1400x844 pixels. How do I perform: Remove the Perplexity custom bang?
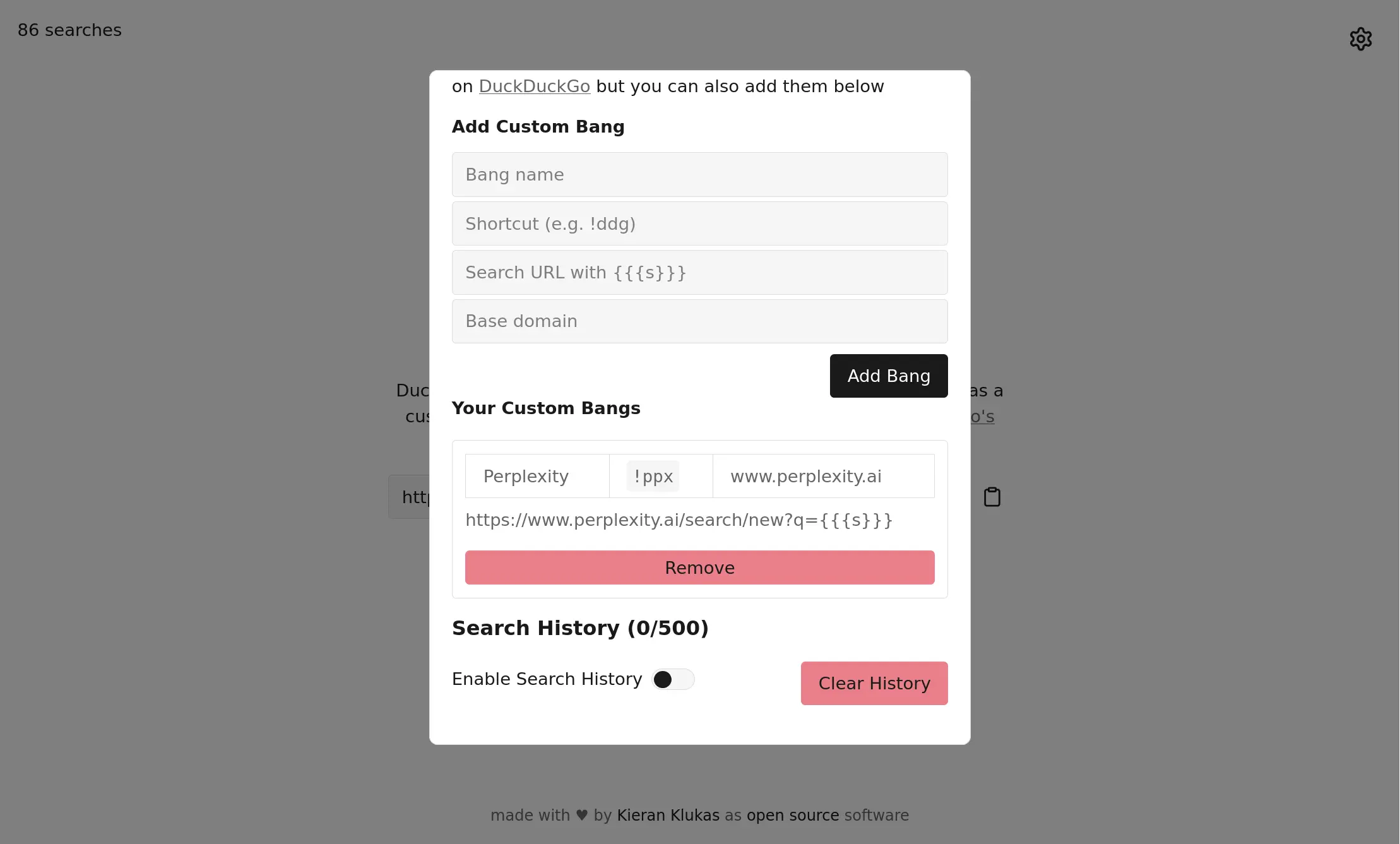[699, 567]
